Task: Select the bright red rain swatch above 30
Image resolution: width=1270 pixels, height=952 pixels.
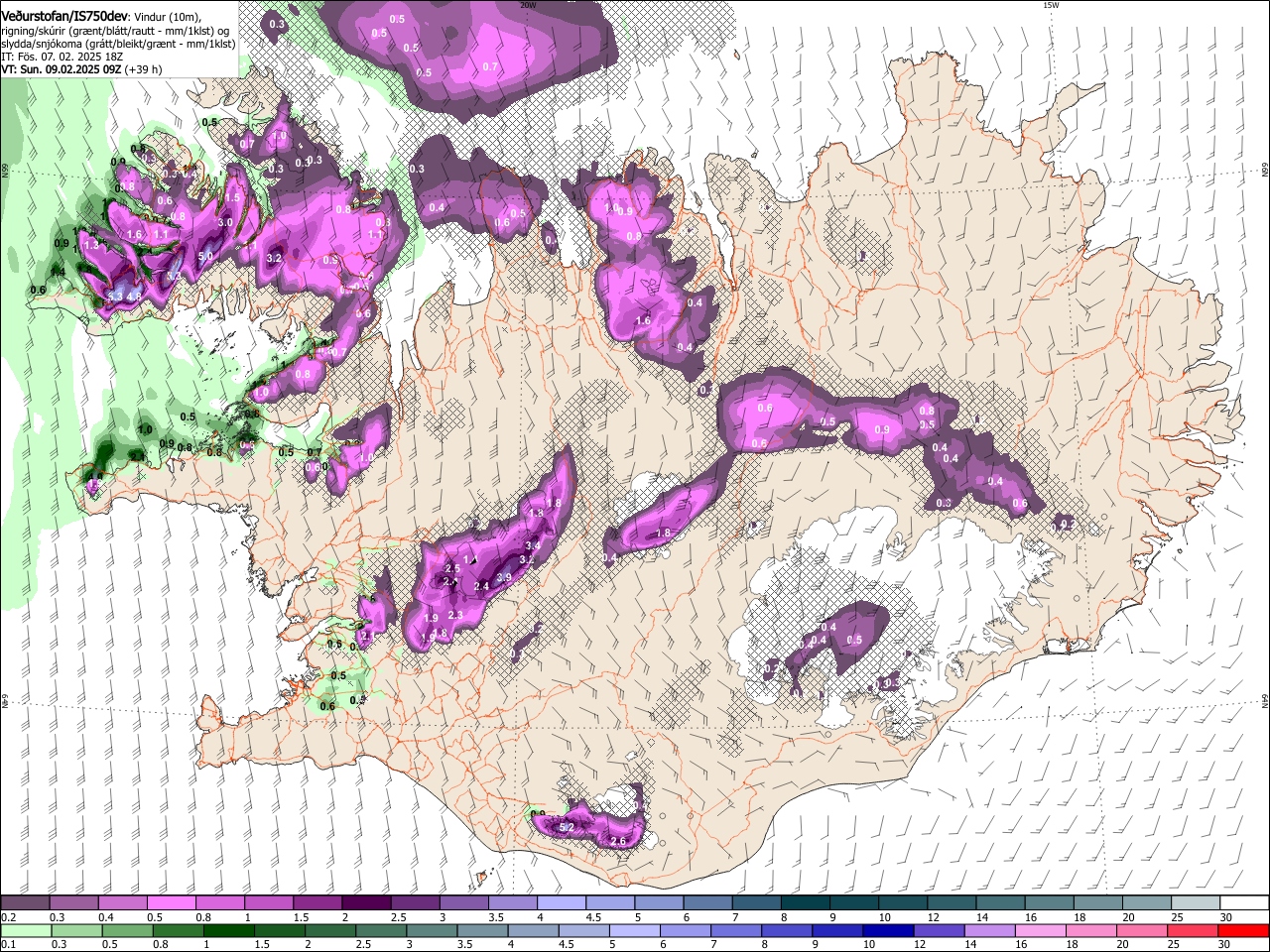Action: (1243, 930)
